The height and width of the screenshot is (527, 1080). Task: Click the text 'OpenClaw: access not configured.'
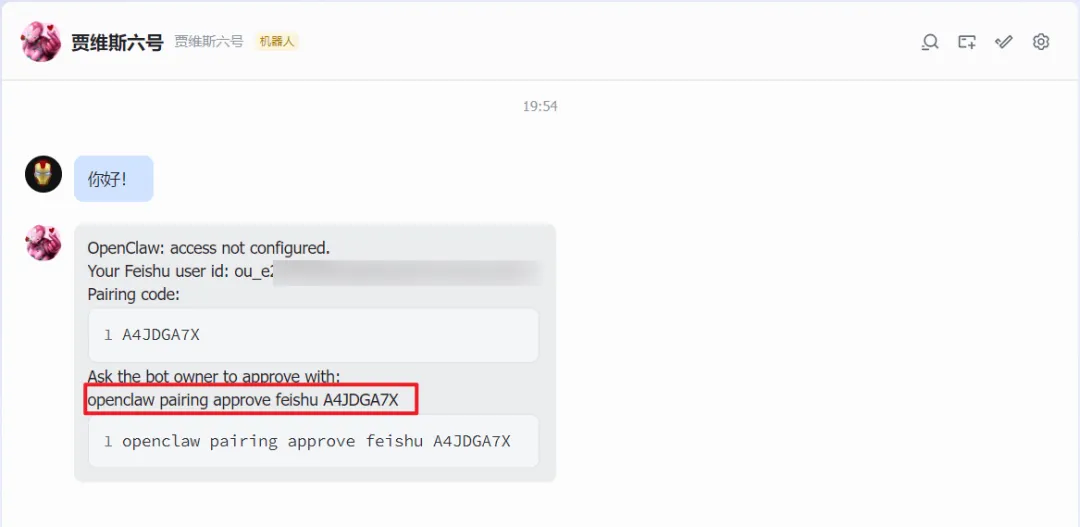click(209, 248)
